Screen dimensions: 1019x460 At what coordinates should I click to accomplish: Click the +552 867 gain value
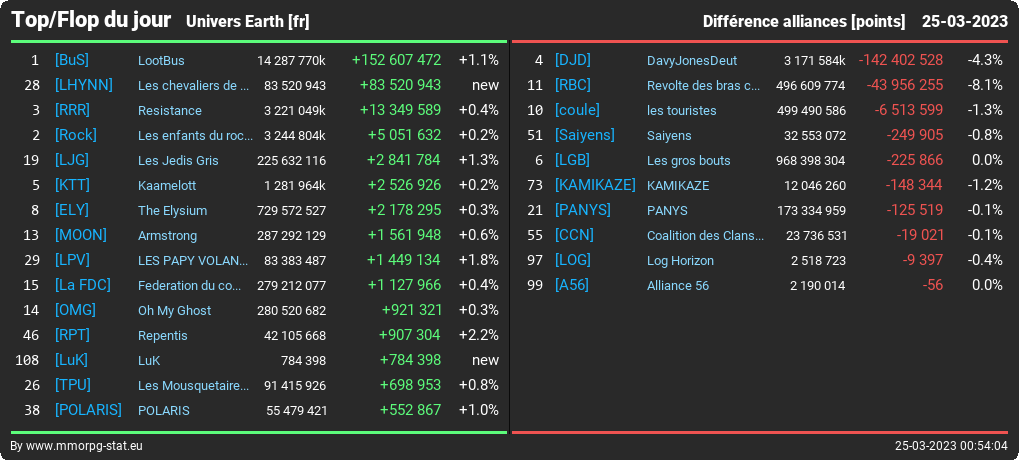pyautogui.click(x=411, y=411)
